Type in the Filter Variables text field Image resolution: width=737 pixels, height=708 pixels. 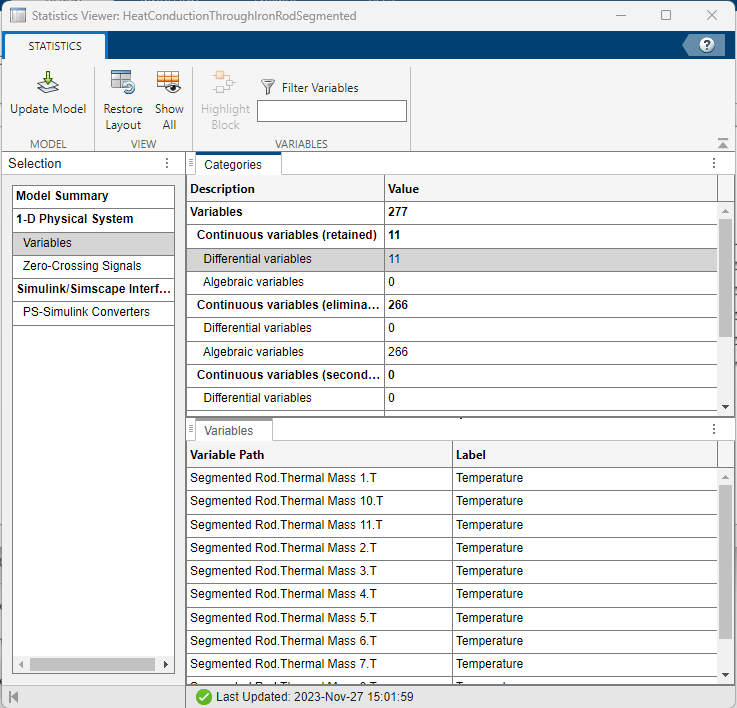point(332,111)
